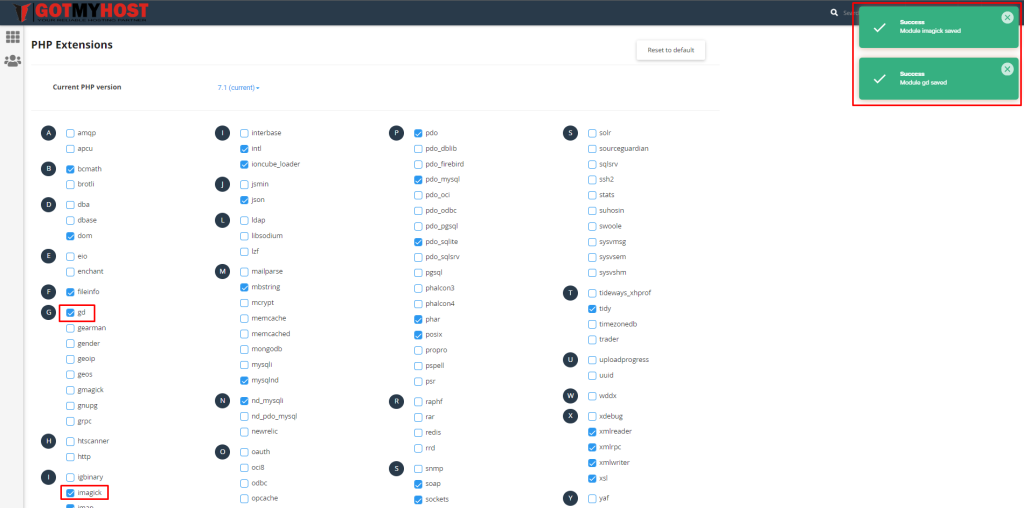
Task: Dismiss the 'Module gd saved' notification
Action: tap(1006, 69)
